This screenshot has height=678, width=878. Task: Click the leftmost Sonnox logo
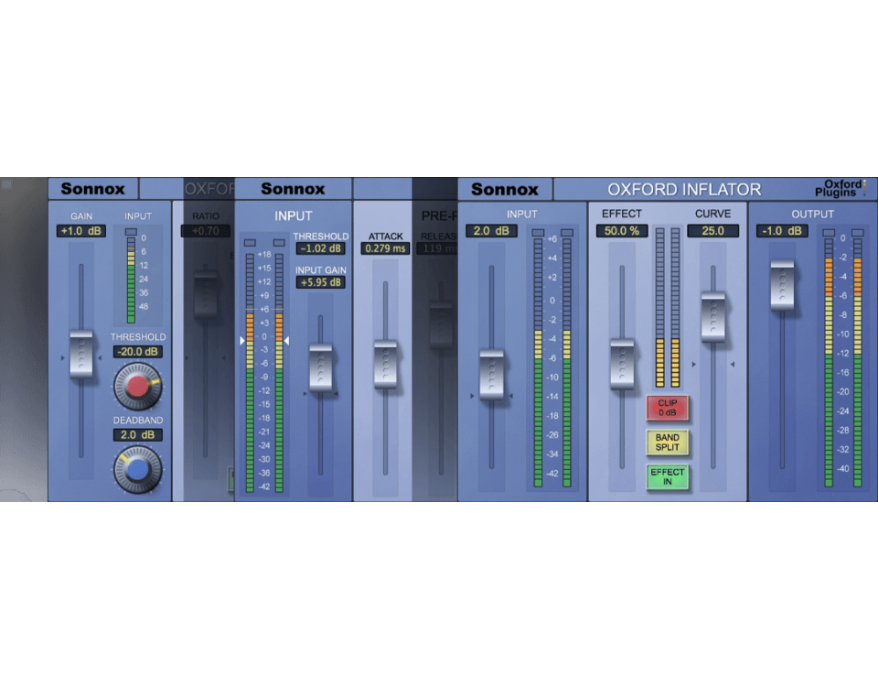93,189
